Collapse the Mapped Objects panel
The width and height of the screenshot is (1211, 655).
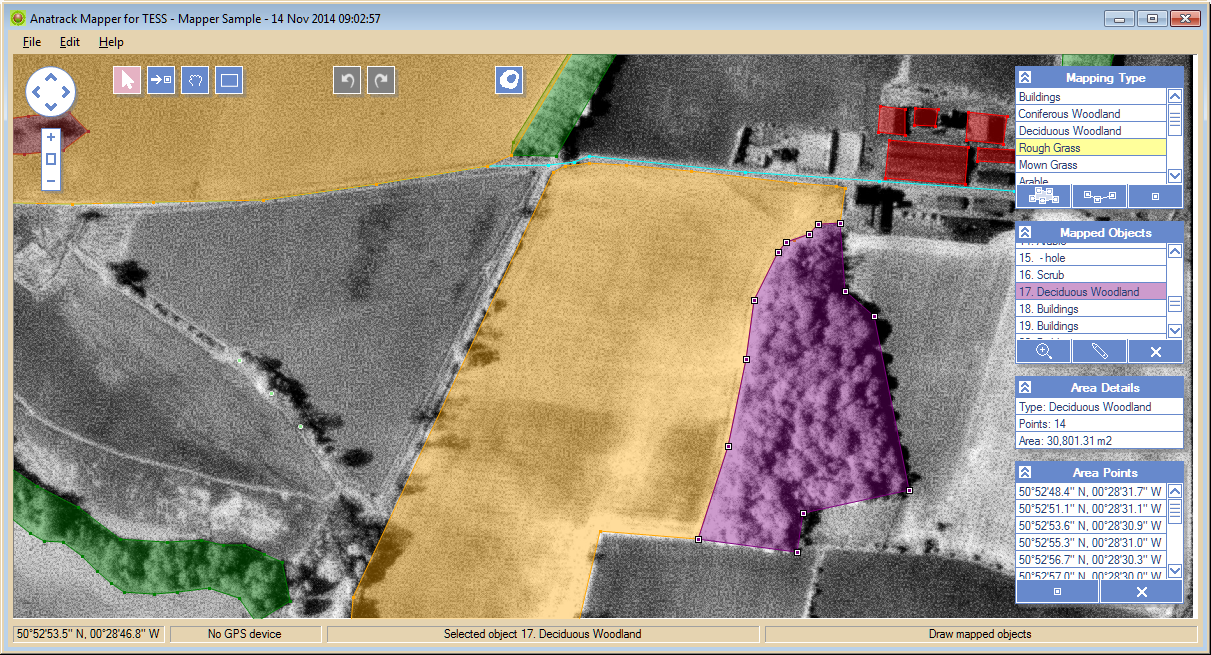click(x=1025, y=232)
